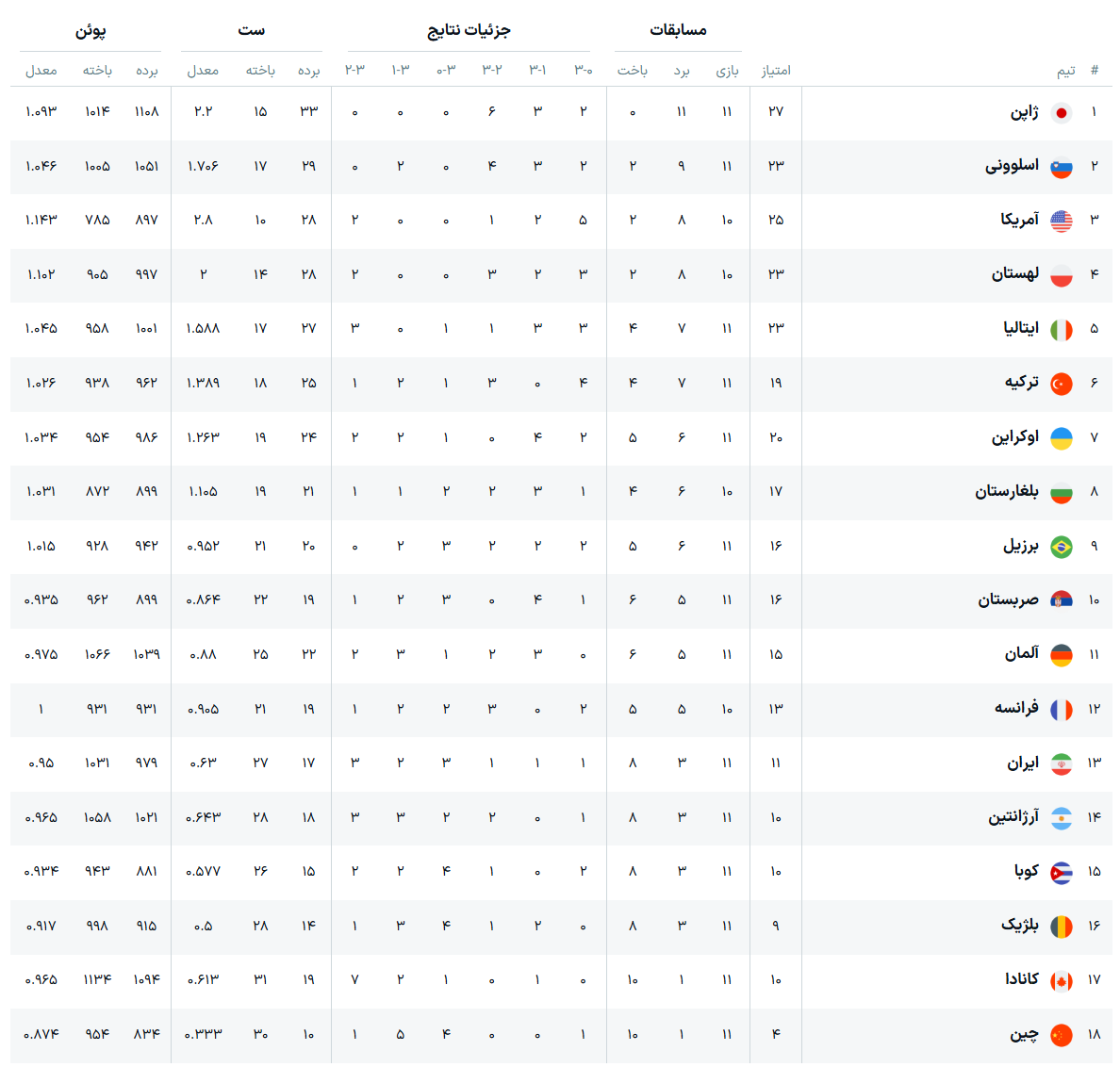The height and width of the screenshot is (1067, 1120).
Task: Click the ست group header
Action: 252,30
